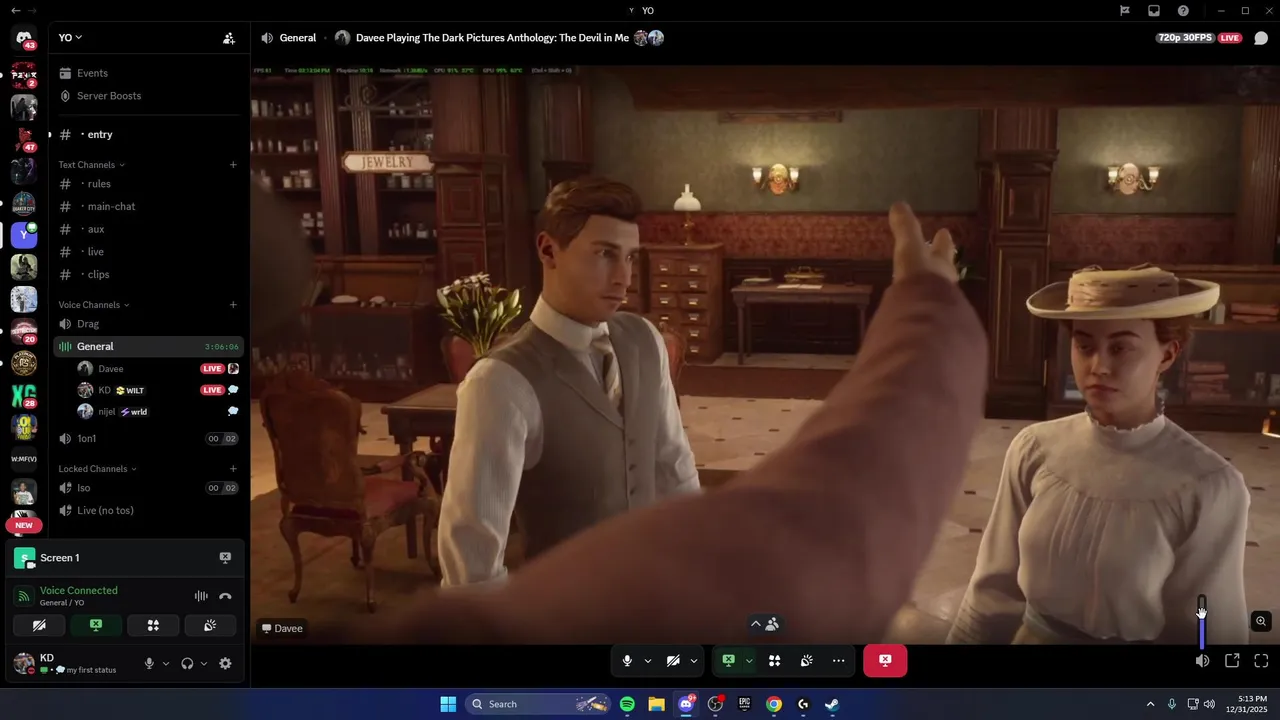1280x720 pixels.
Task: Collapse the Text Channels category
Action: point(91,165)
